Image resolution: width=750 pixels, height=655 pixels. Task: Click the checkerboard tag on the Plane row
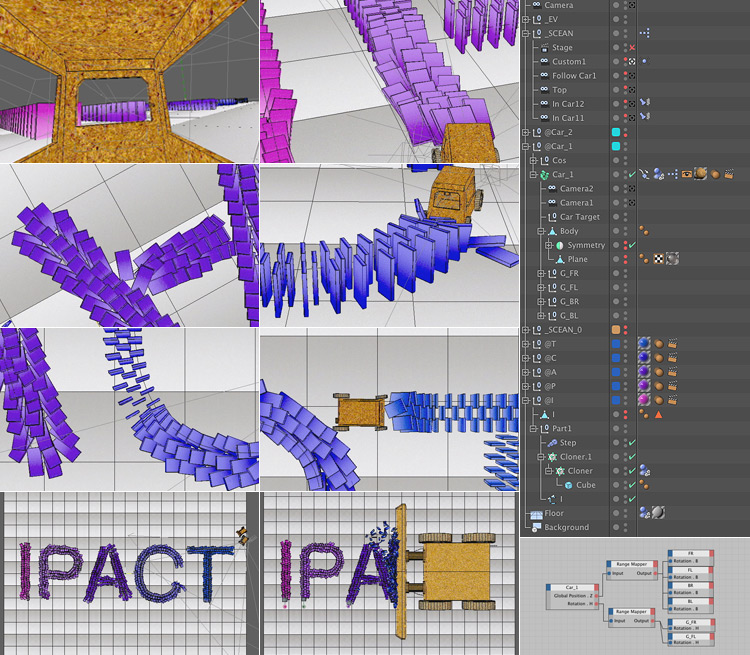click(x=659, y=259)
